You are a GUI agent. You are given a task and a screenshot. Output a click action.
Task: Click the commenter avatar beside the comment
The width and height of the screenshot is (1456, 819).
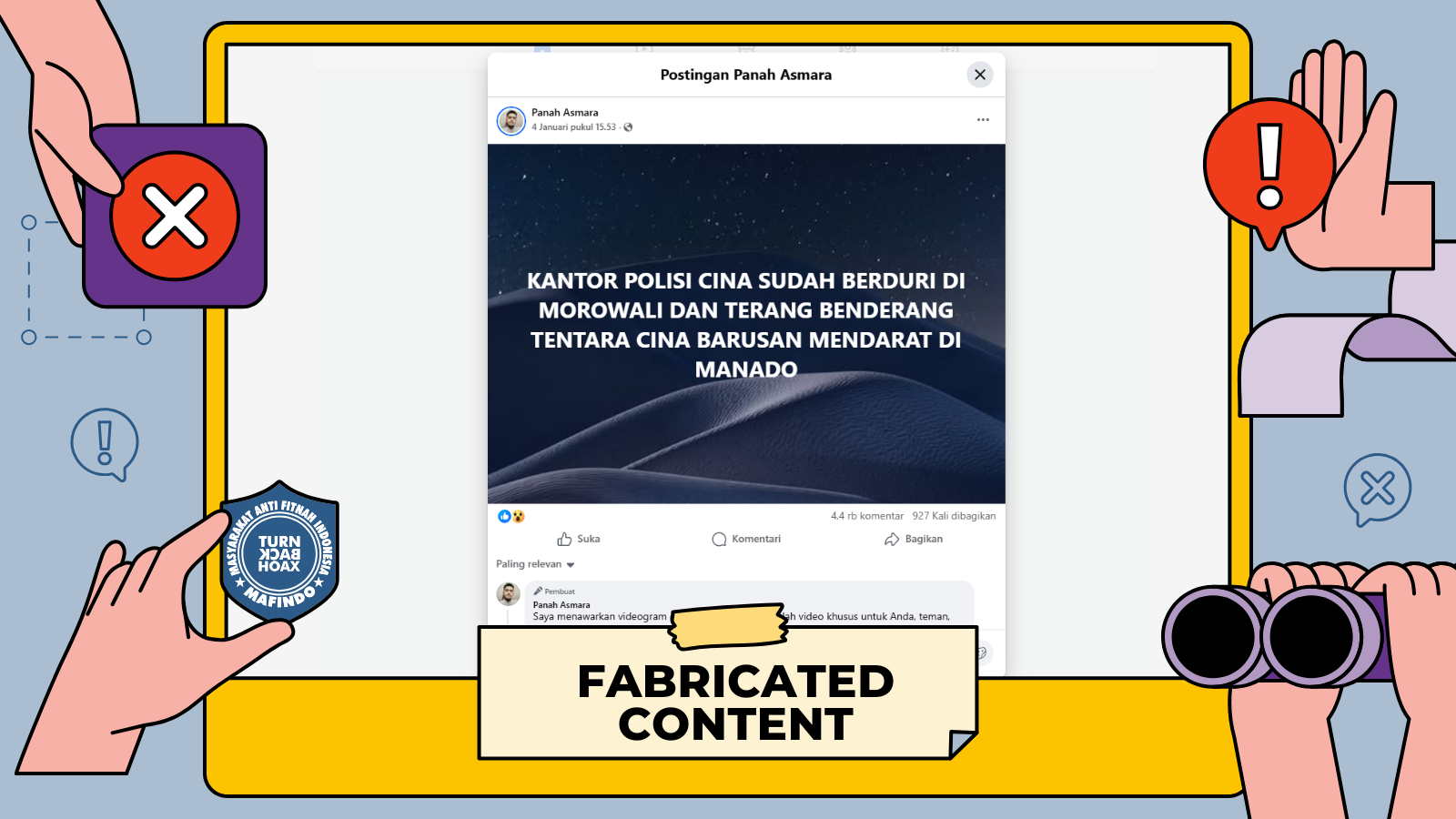coord(508,595)
